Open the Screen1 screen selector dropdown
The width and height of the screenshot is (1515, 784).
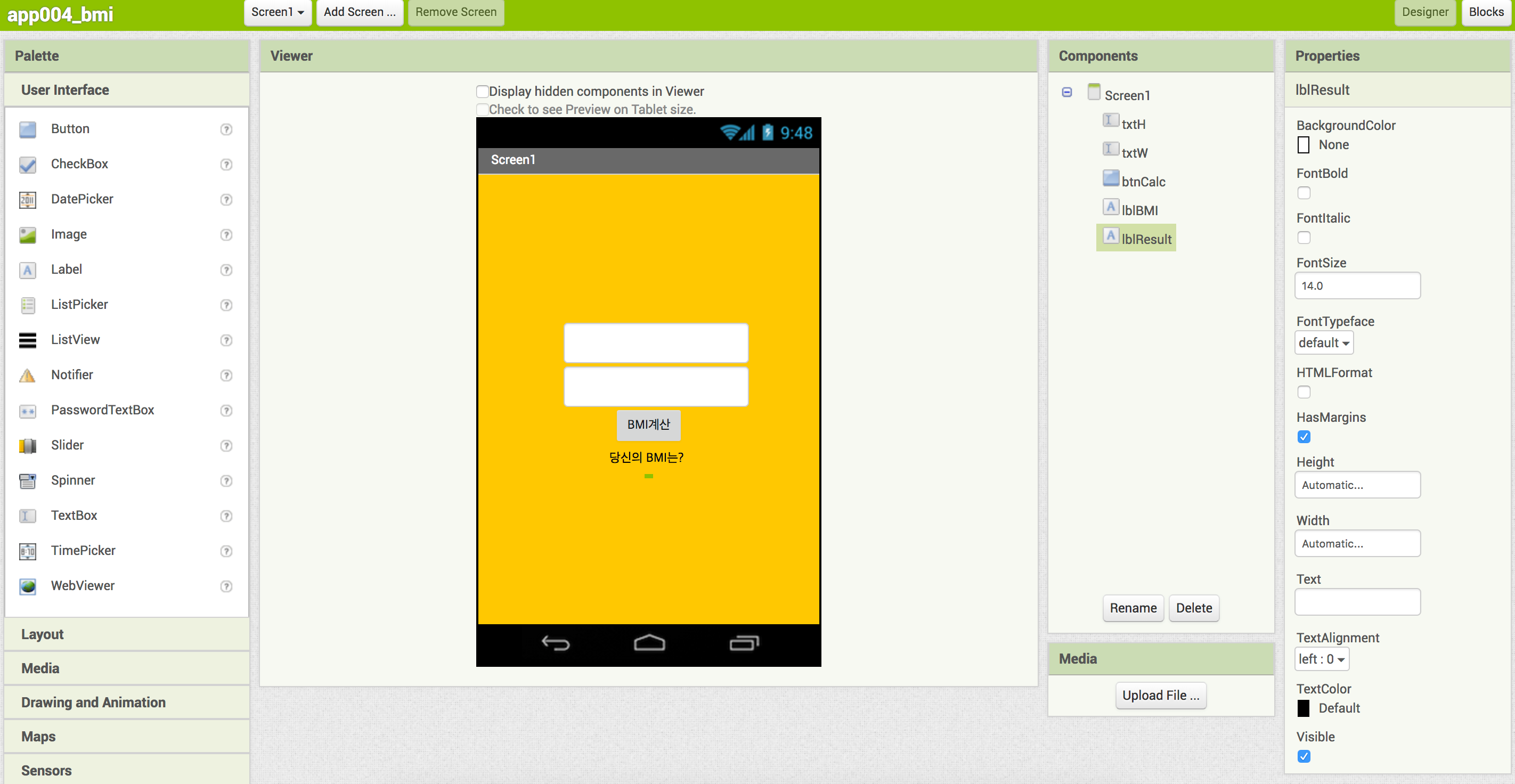(278, 12)
